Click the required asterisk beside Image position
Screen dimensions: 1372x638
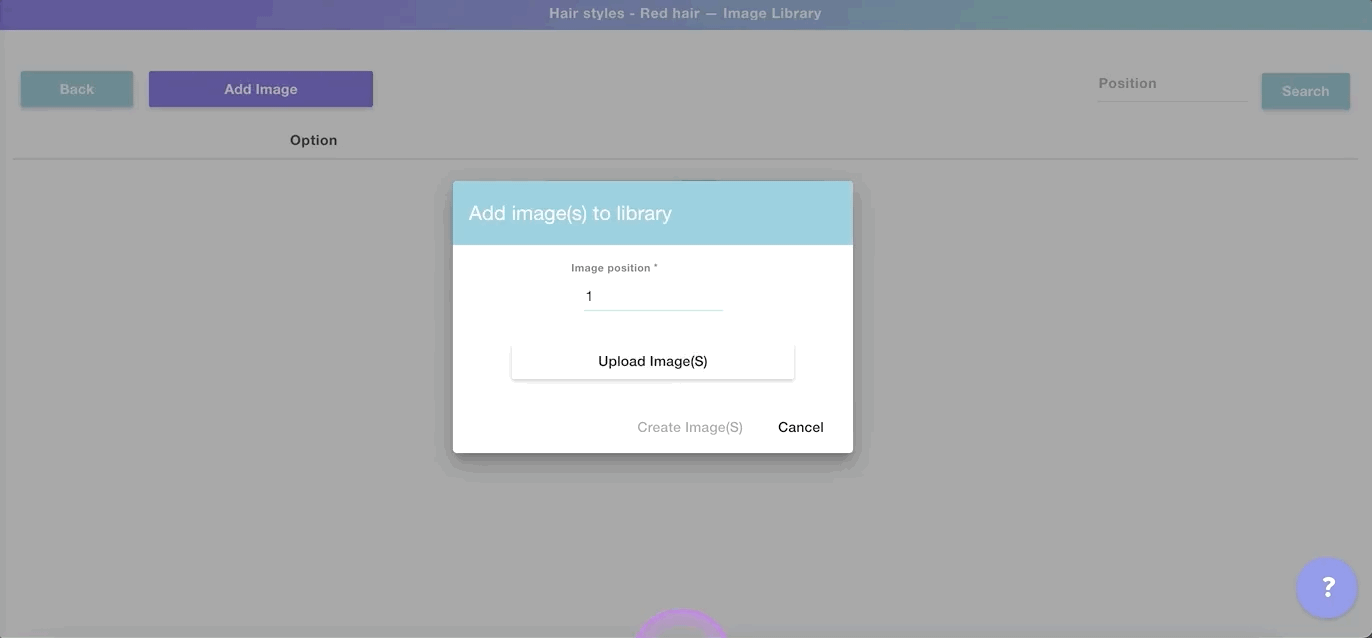pyautogui.click(x=656, y=268)
